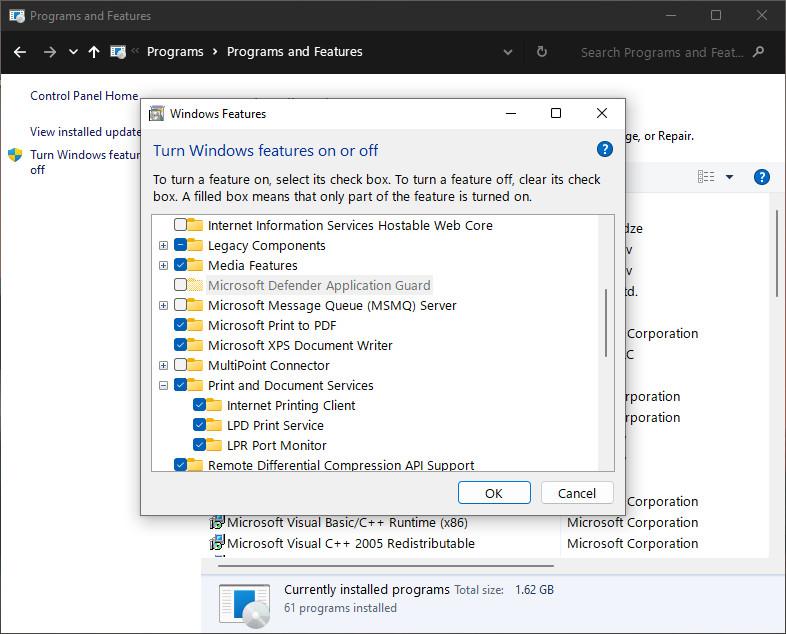Uncheck Internet Printing Client
The image size is (786, 634).
point(200,404)
